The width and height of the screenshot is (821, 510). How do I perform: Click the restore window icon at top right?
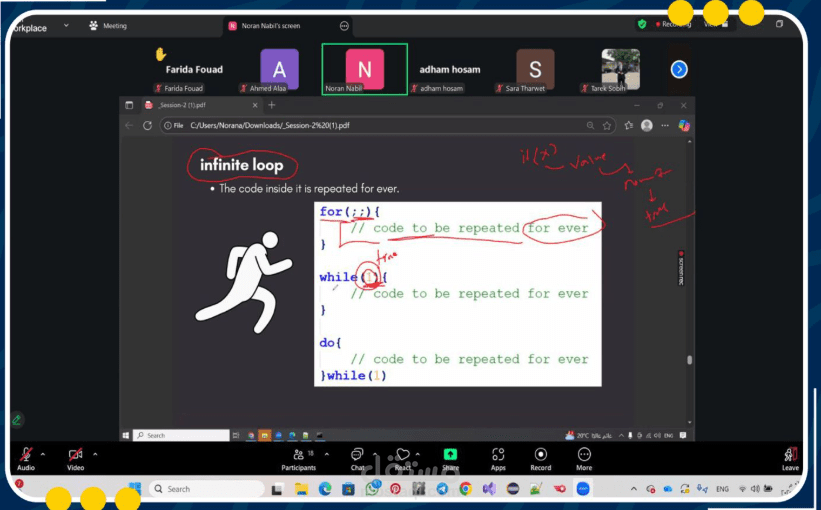[x=779, y=24]
